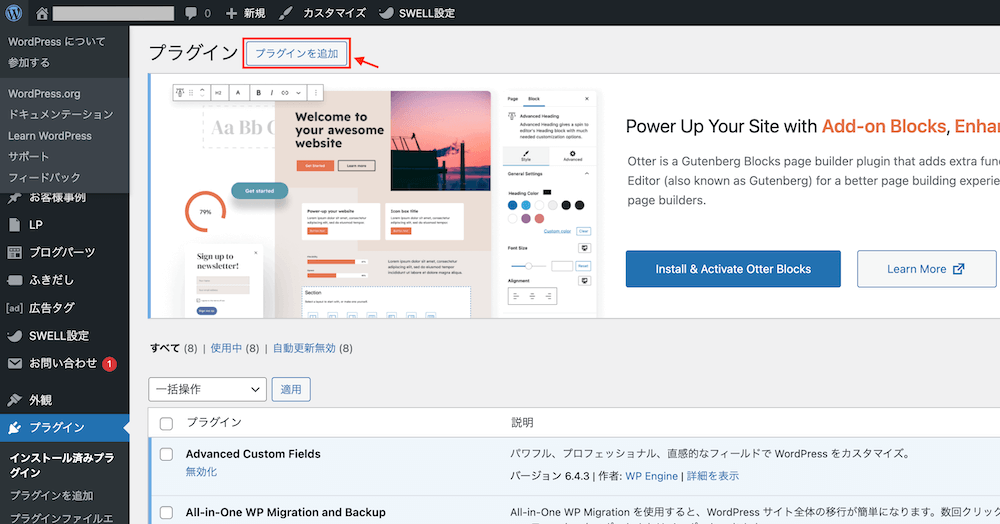Image resolution: width=1000 pixels, height=524 pixels.
Task: Select WordPress について submenu item
Action: (x=56, y=41)
